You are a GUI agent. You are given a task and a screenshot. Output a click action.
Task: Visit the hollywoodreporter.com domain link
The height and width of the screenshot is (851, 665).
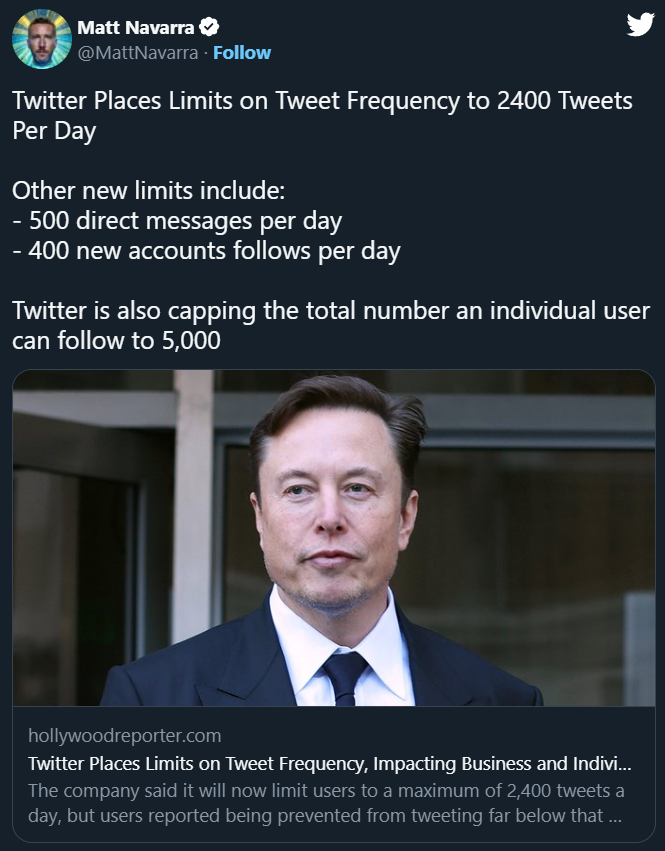[125, 736]
